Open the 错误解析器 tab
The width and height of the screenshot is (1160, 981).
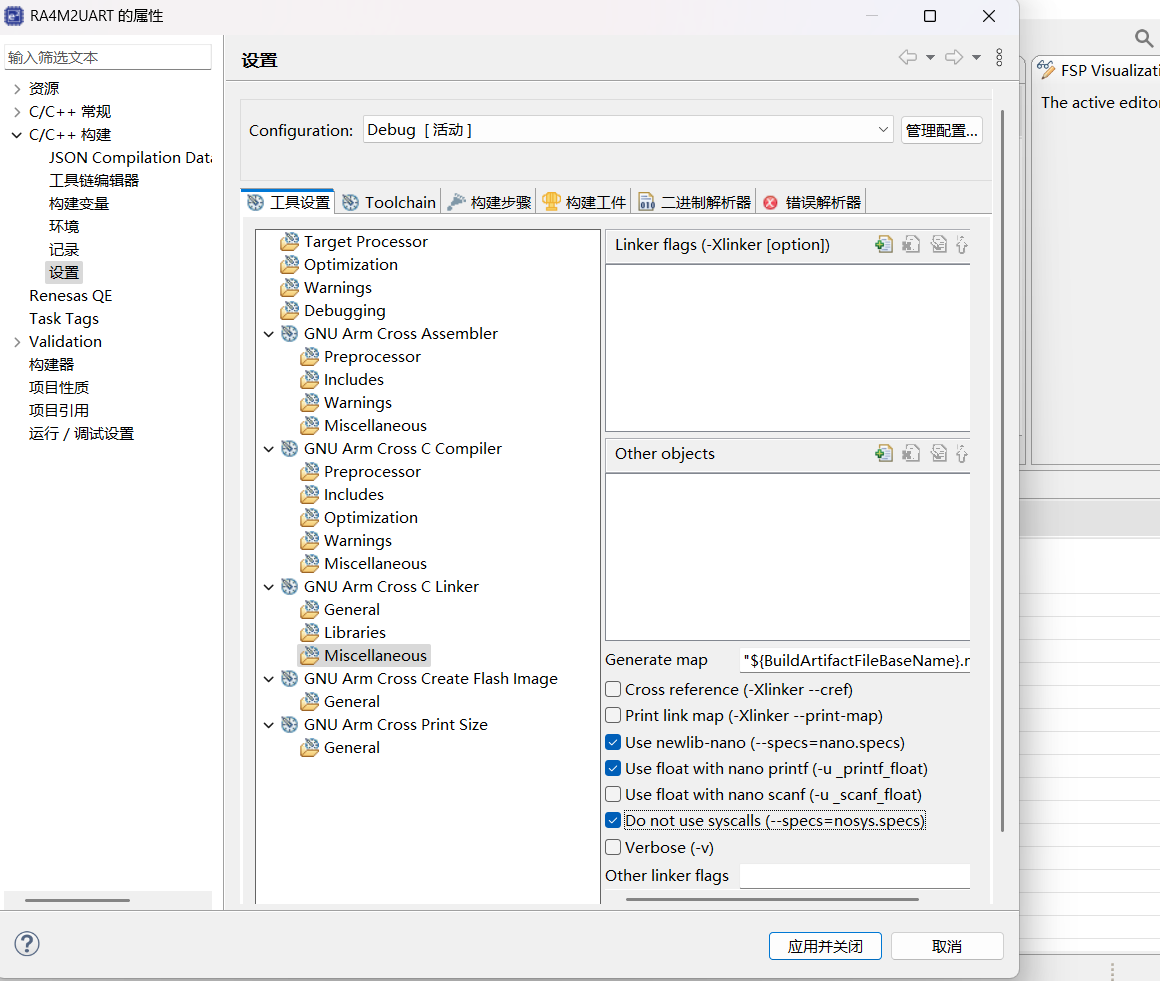click(812, 202)
